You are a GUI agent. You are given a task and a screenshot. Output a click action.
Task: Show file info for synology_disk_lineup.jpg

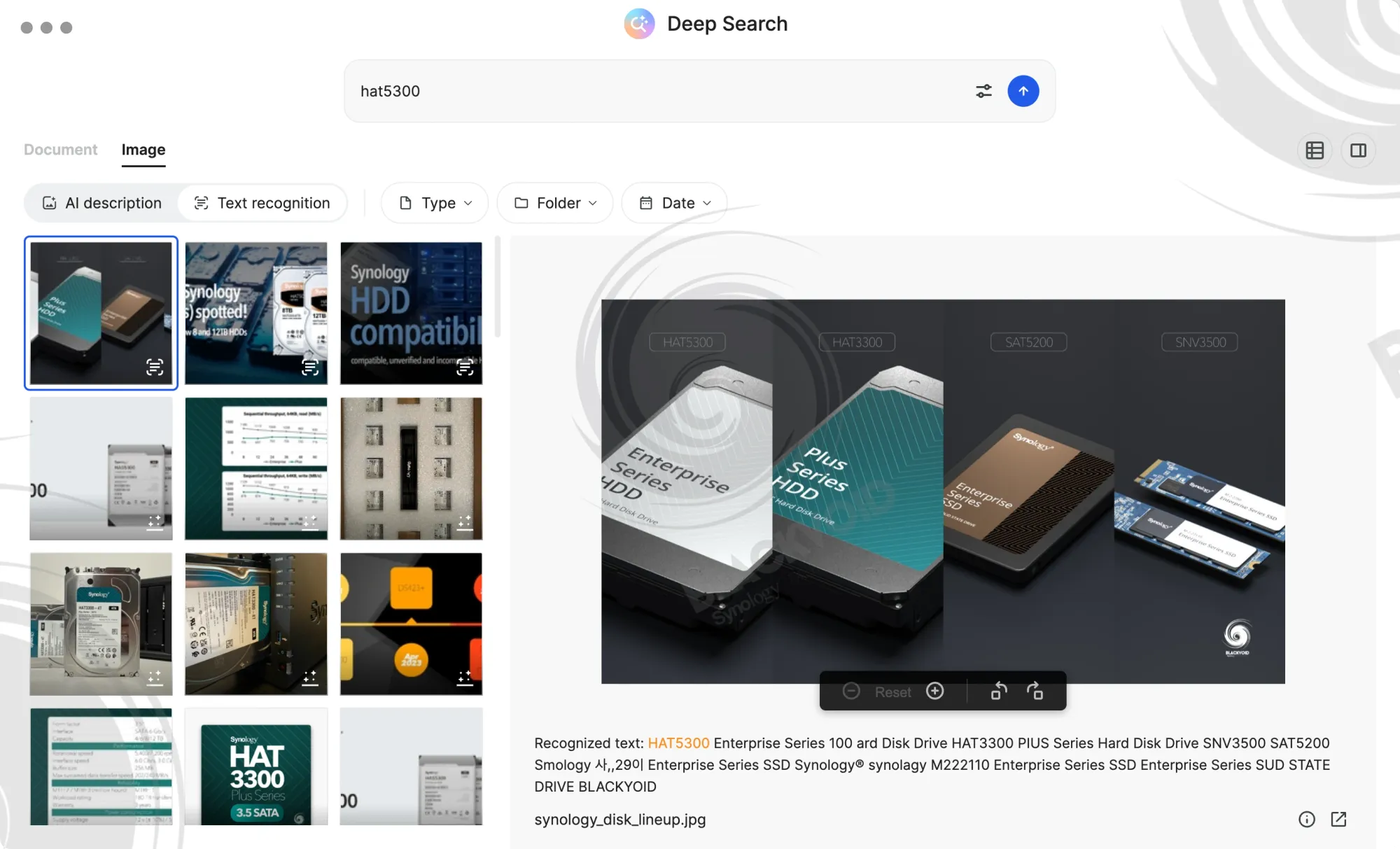1306,819
